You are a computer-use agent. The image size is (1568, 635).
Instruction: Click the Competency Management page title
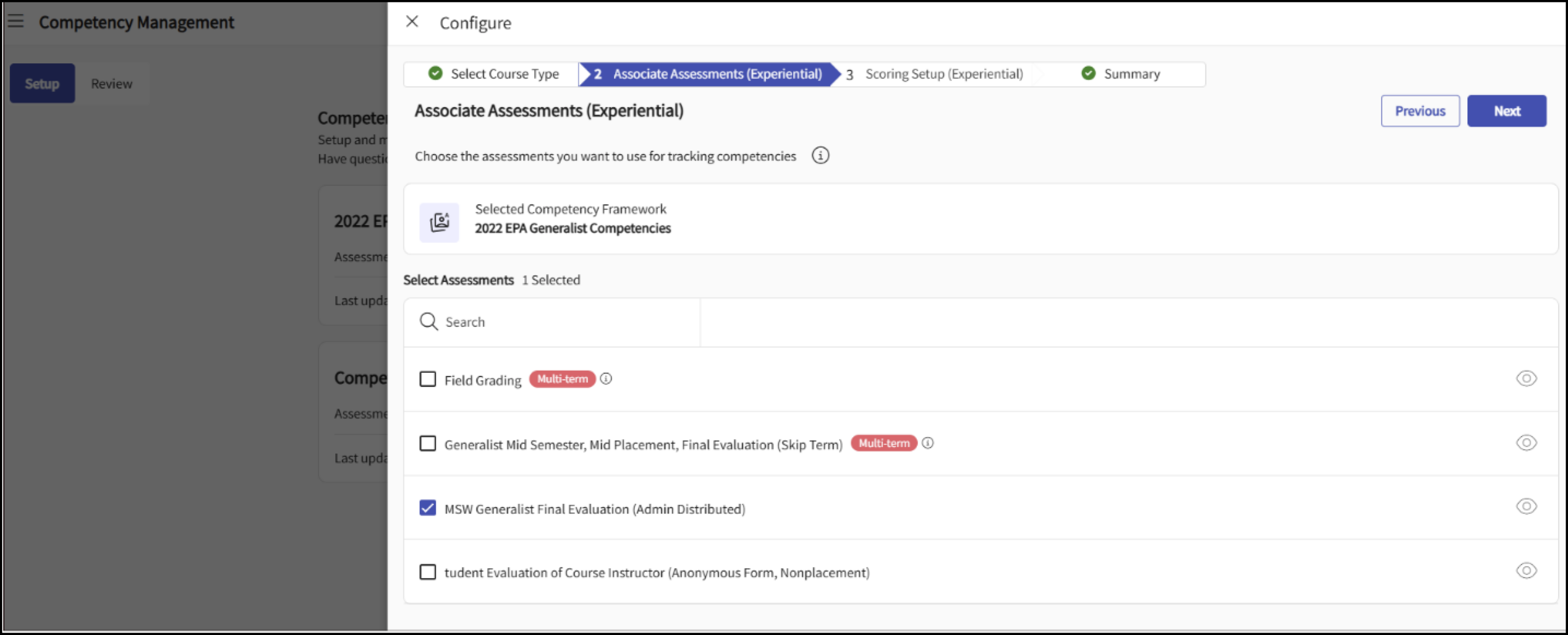pos(137,22)
